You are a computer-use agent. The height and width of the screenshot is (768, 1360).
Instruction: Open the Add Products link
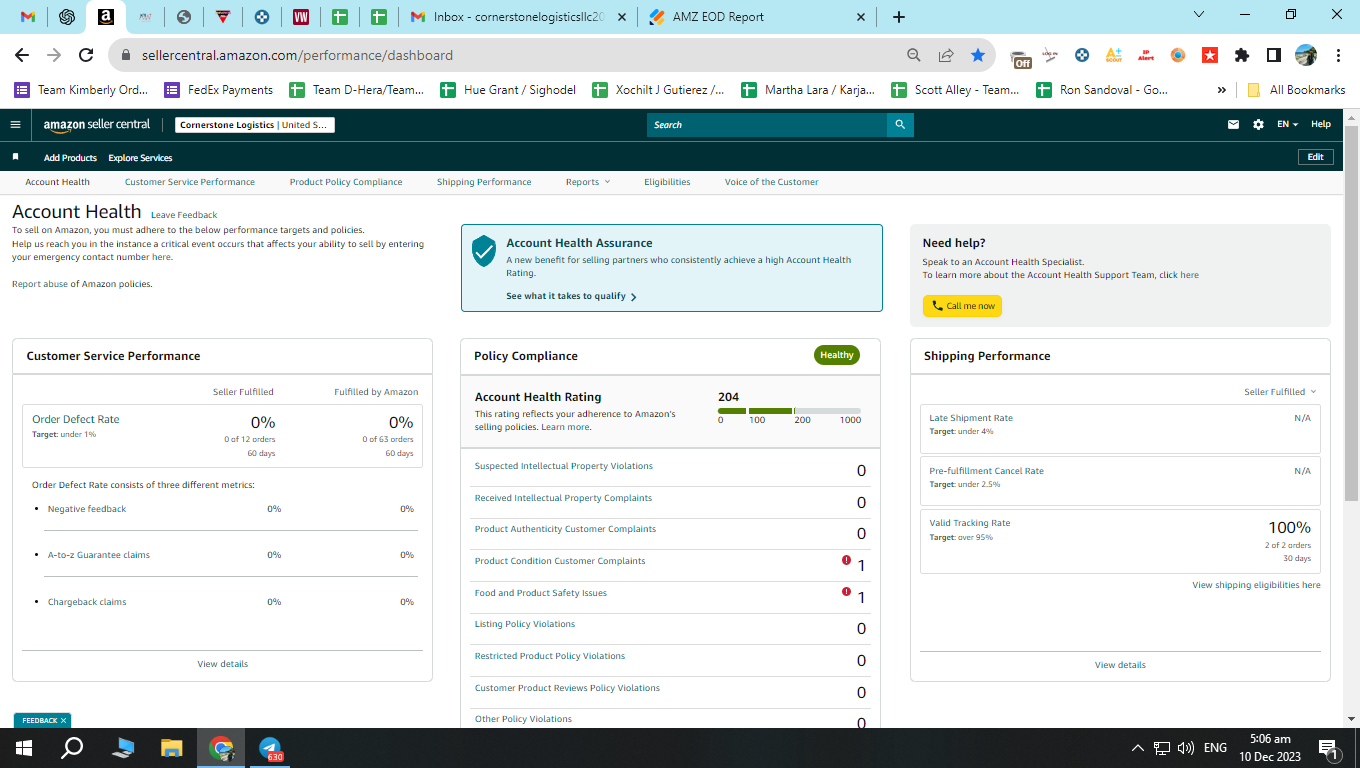click(x=70, y=158)
